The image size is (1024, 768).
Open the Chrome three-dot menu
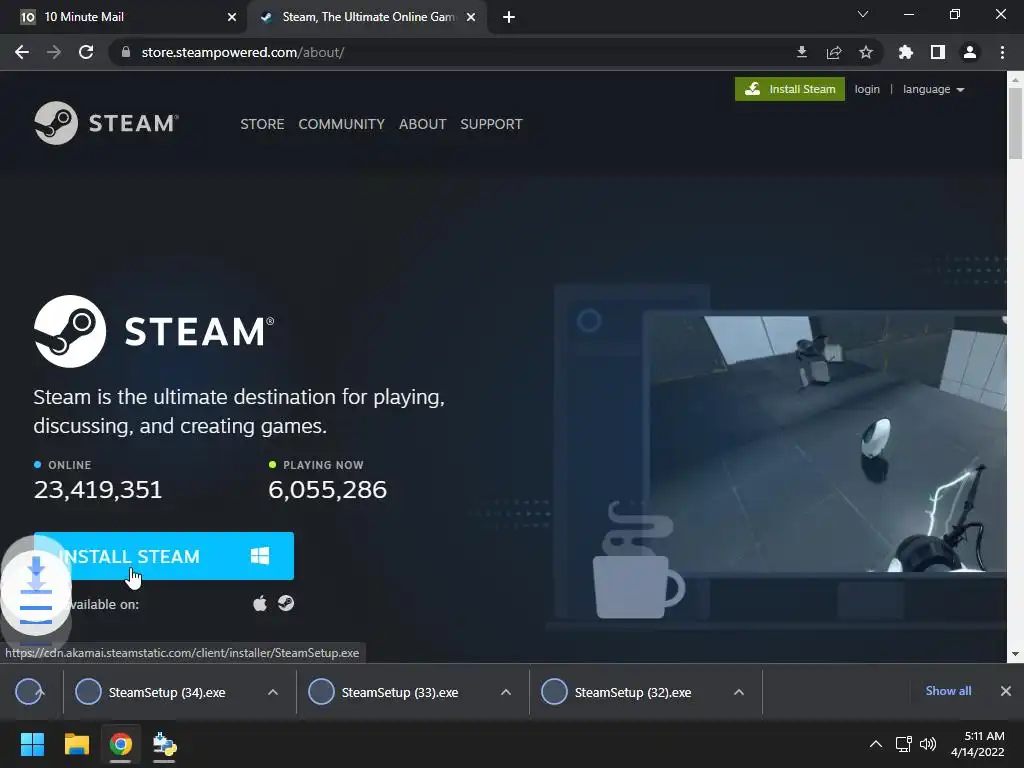1002,52
